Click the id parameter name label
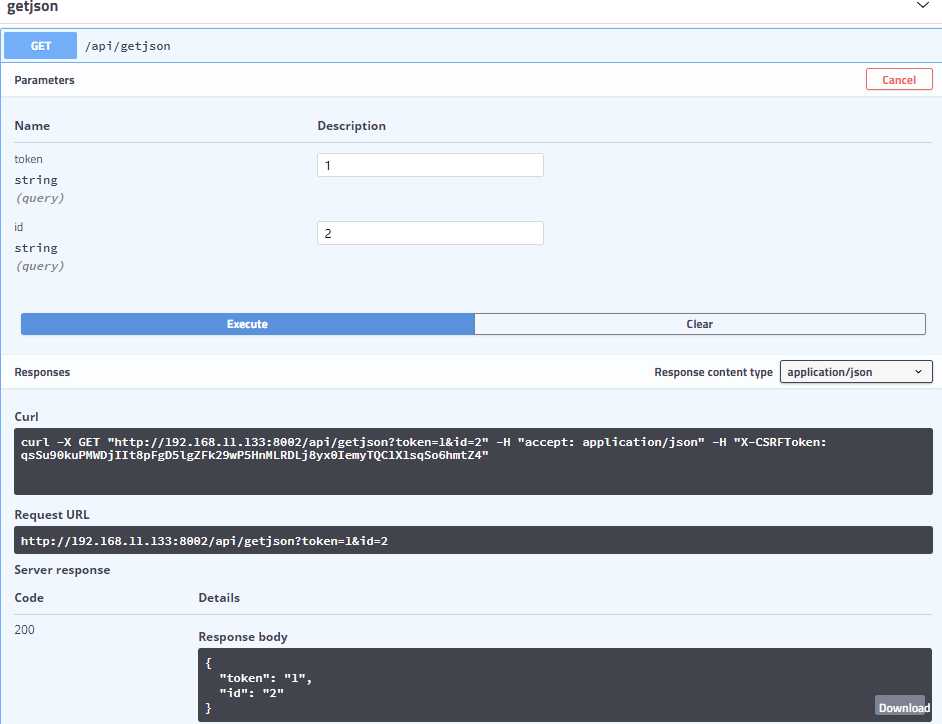This screenshot has height=724, width=942. coord(19,227)
